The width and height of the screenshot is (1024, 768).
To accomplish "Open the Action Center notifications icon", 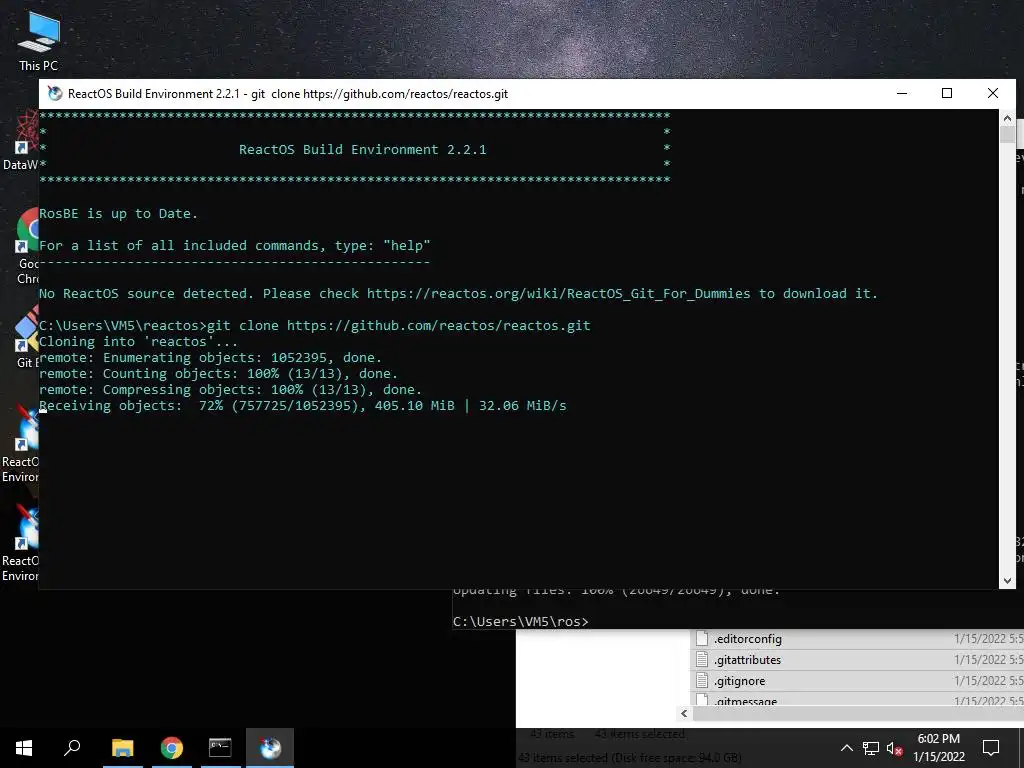I will [991, 748].
